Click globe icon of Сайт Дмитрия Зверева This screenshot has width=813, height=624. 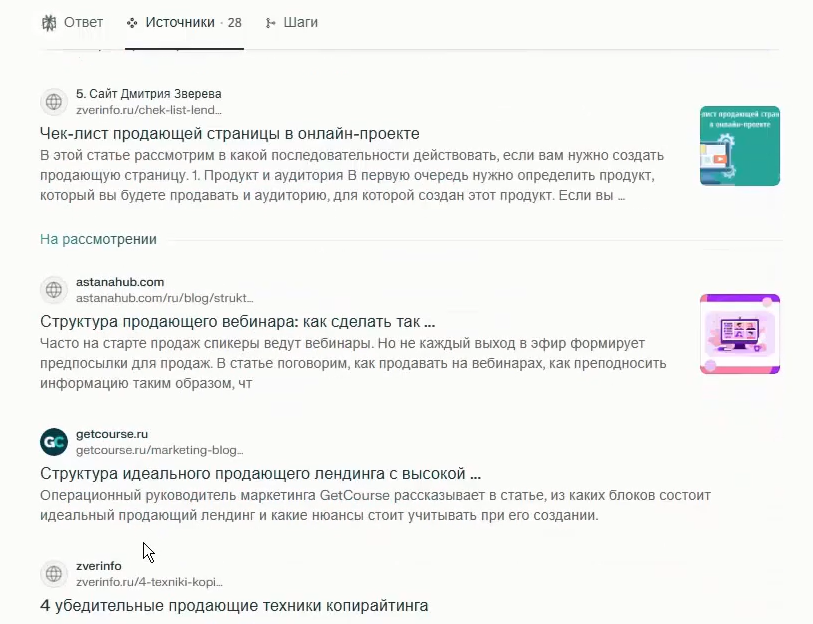(x=54, y=102)
